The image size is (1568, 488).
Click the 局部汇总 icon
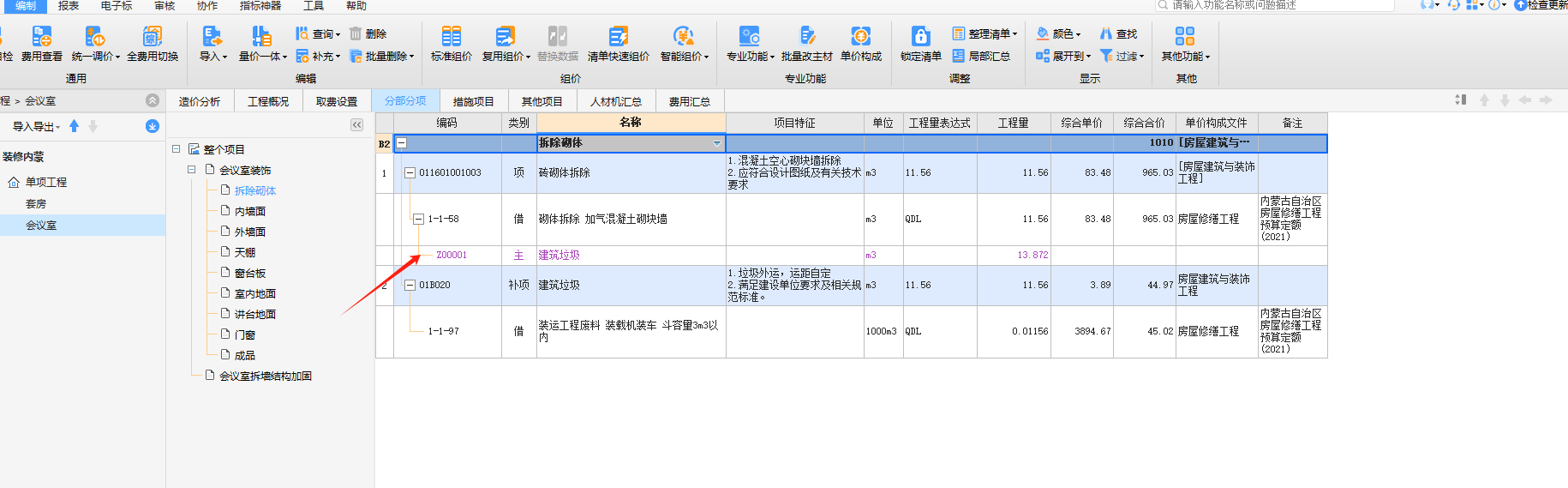point(959,56)
